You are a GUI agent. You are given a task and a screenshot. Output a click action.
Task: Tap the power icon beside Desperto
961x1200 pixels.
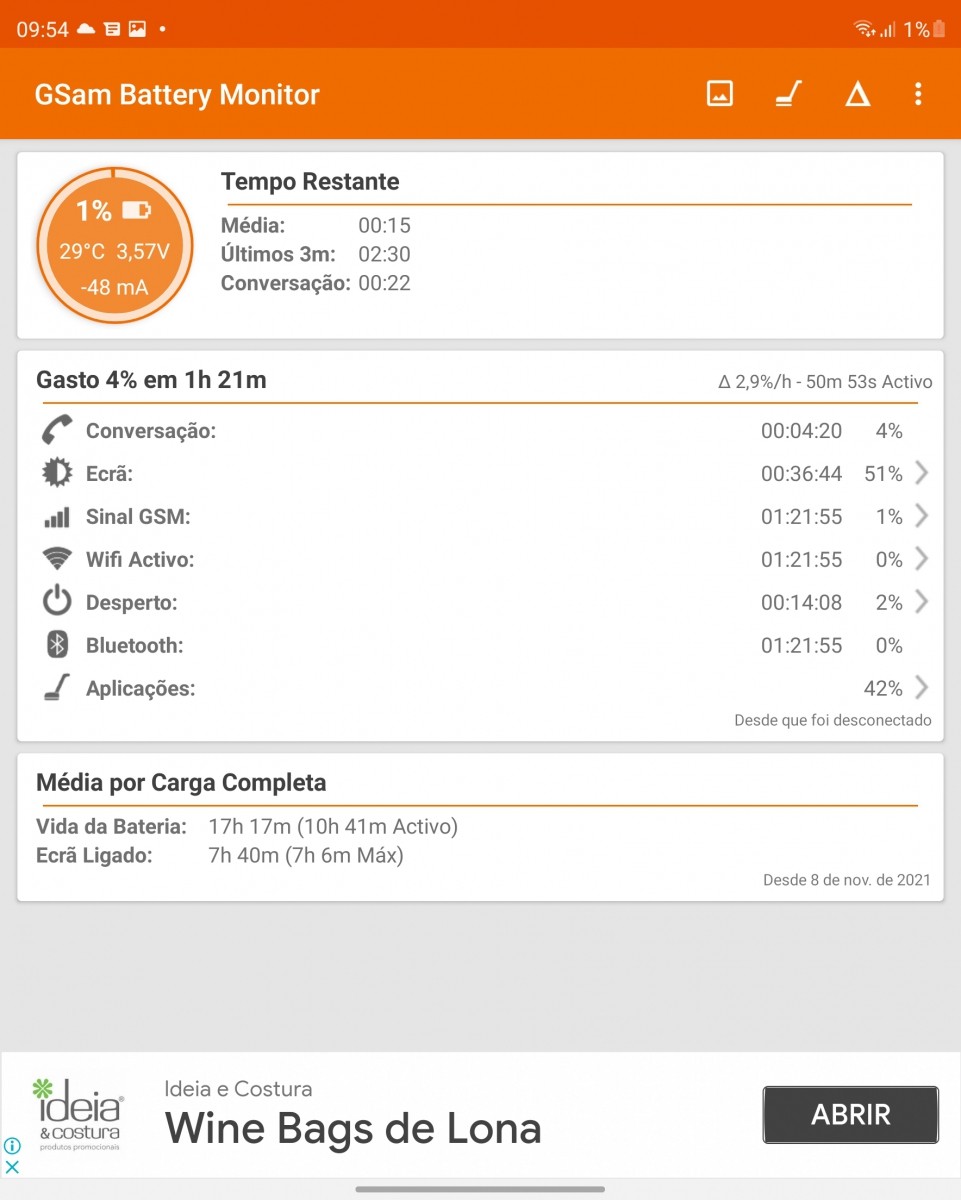[57, 602]
